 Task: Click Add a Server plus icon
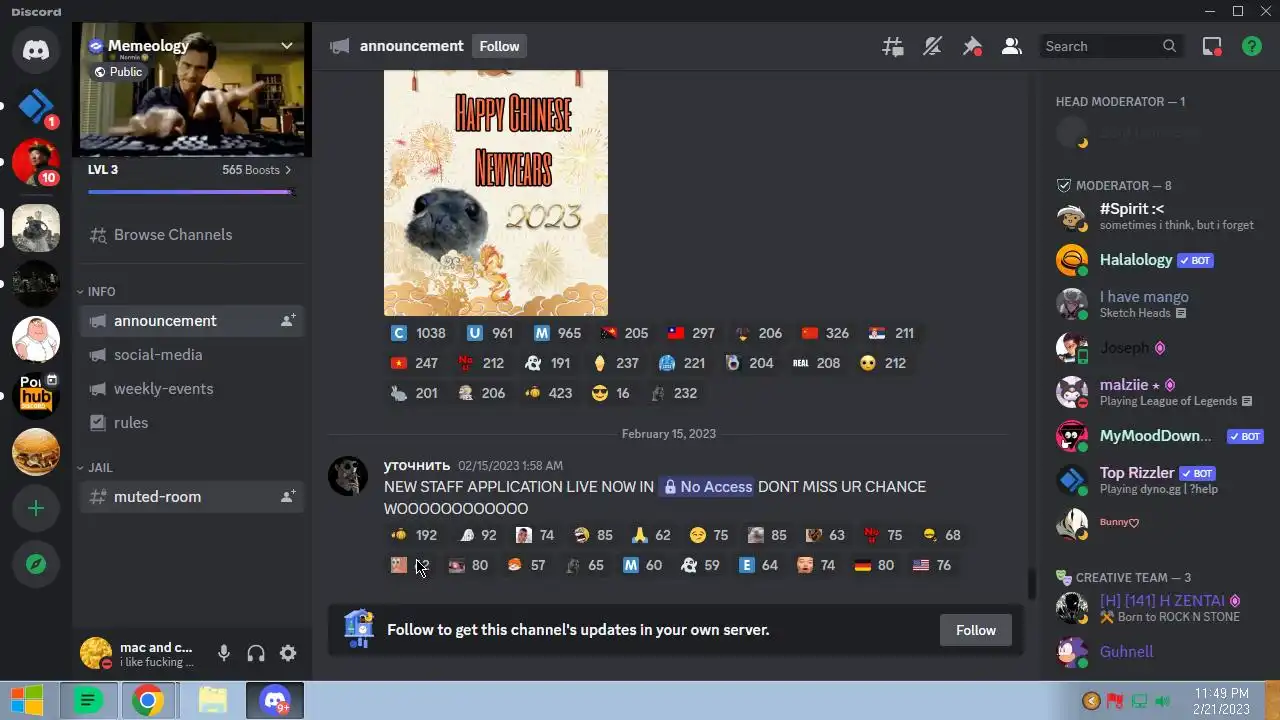coord(36,508)
